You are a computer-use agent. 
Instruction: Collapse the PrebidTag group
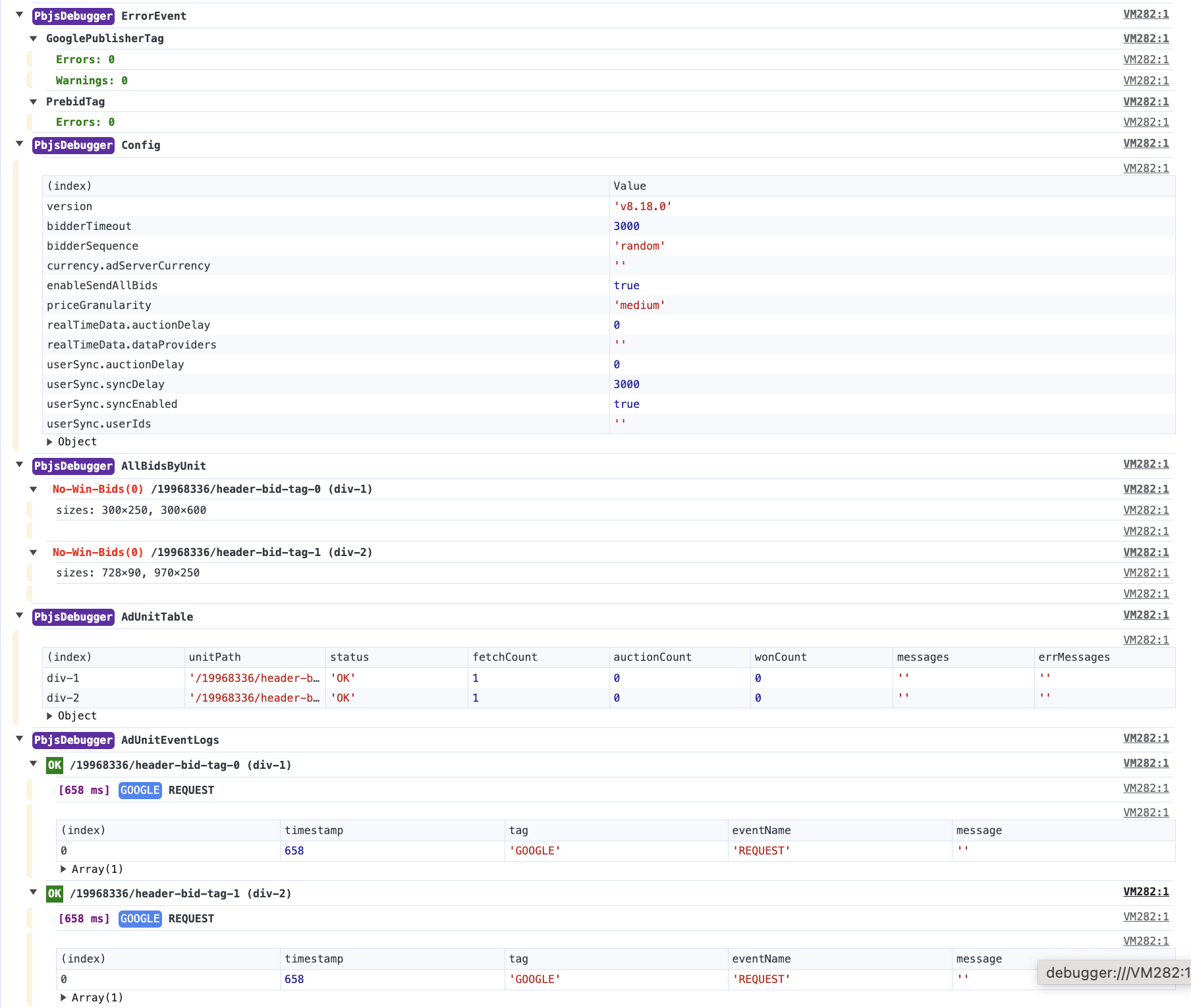34,101
